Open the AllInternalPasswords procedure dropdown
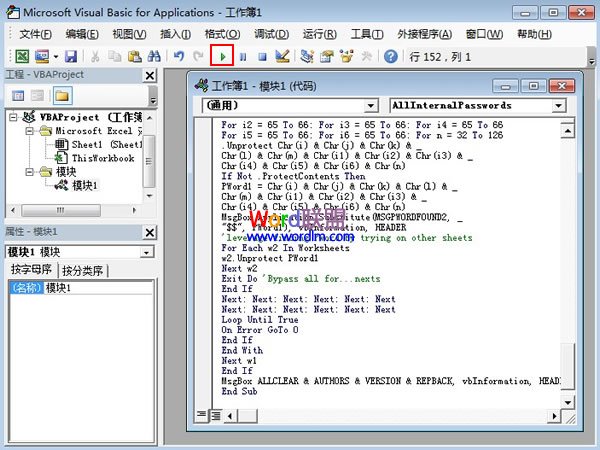Screen dimensions: 600x450 (559, 106)
